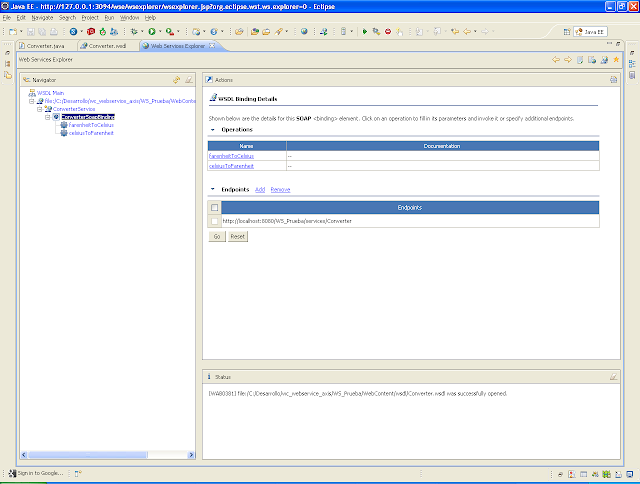Select celsiusToFarenheit node in Navigator tree
This screenshot has width=640, height=484.
click(91, 133)
